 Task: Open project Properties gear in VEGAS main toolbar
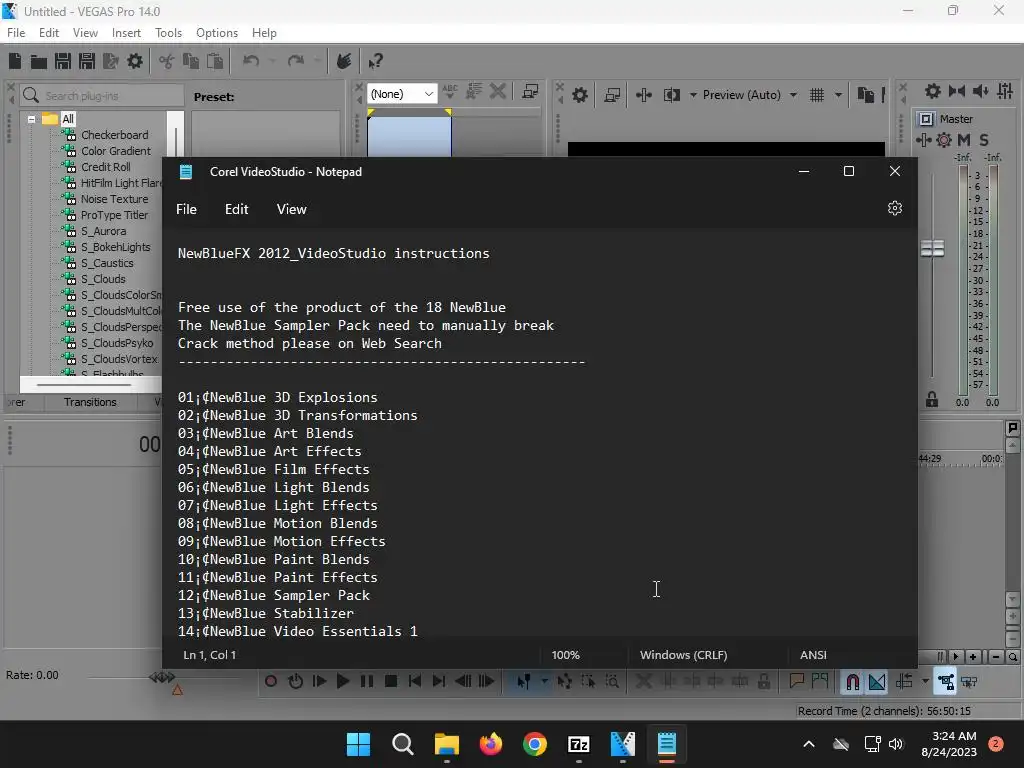pyautogui.click(x=135, y=61)
